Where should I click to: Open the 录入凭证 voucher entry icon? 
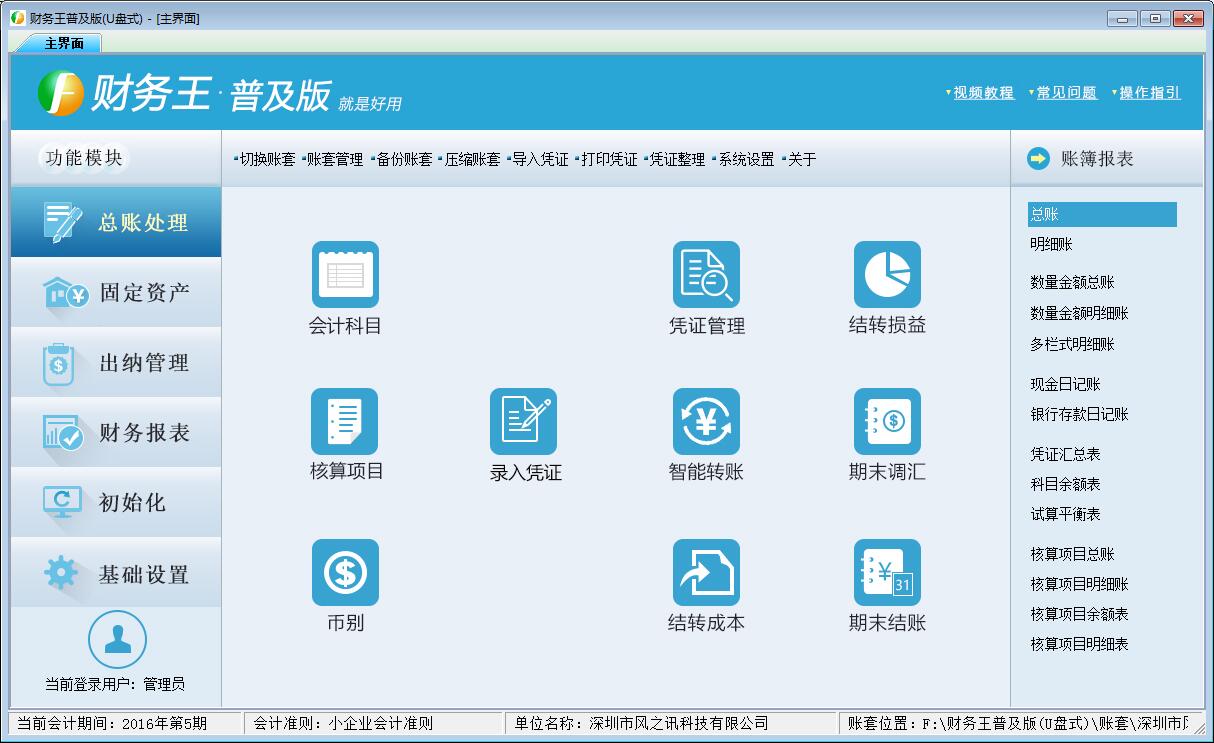click(x=523, y=421)
